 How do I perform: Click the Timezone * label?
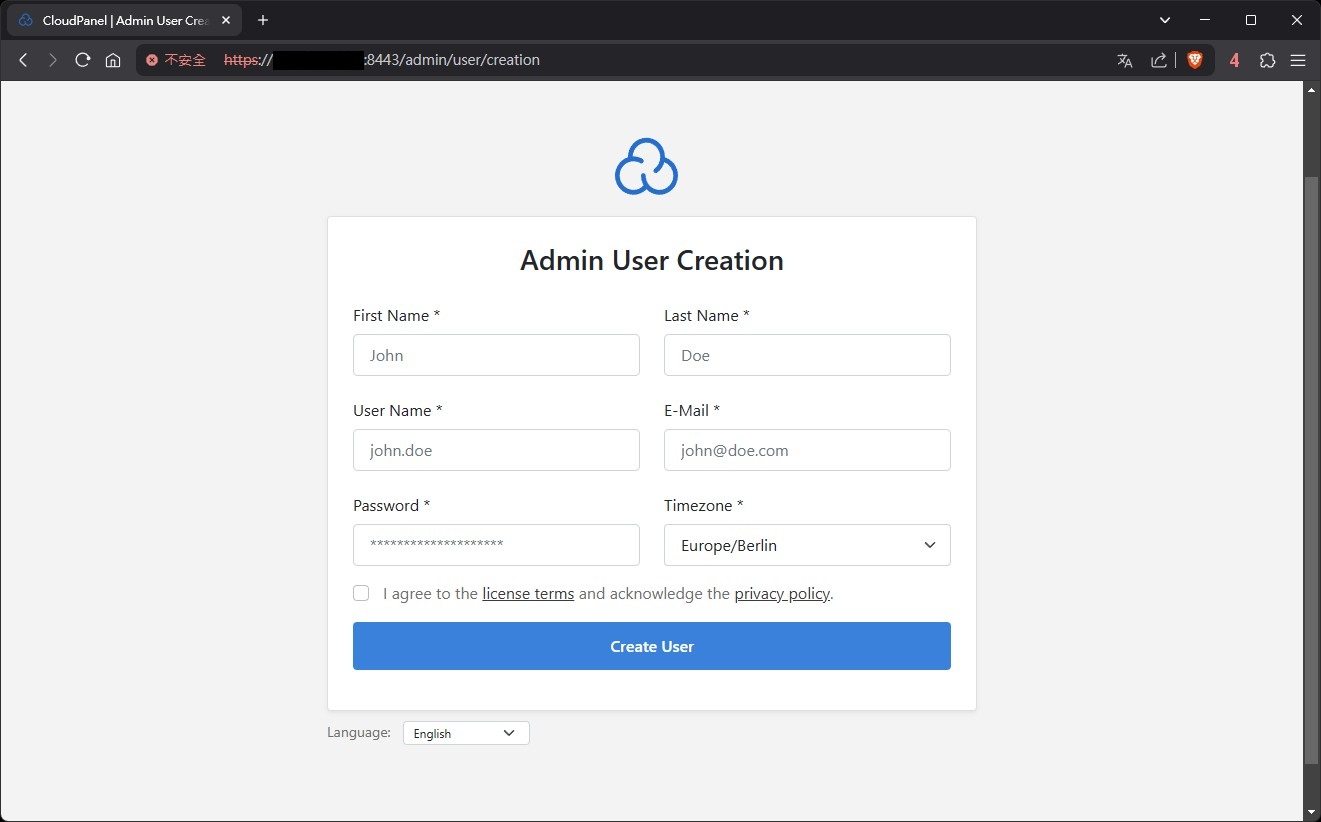click(x=704, y=505)
